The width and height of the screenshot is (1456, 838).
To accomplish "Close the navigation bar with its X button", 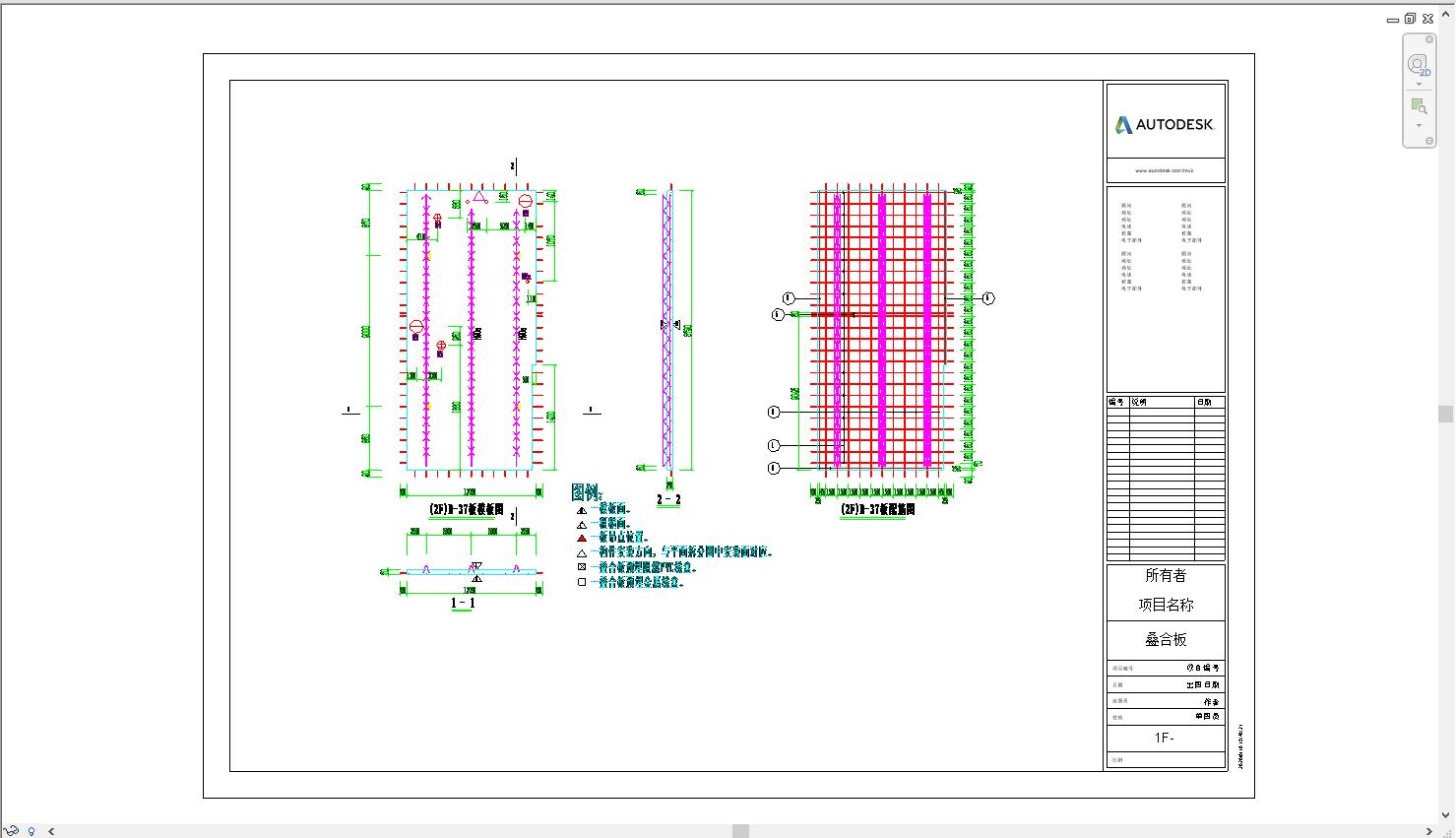I will 1429,37.
